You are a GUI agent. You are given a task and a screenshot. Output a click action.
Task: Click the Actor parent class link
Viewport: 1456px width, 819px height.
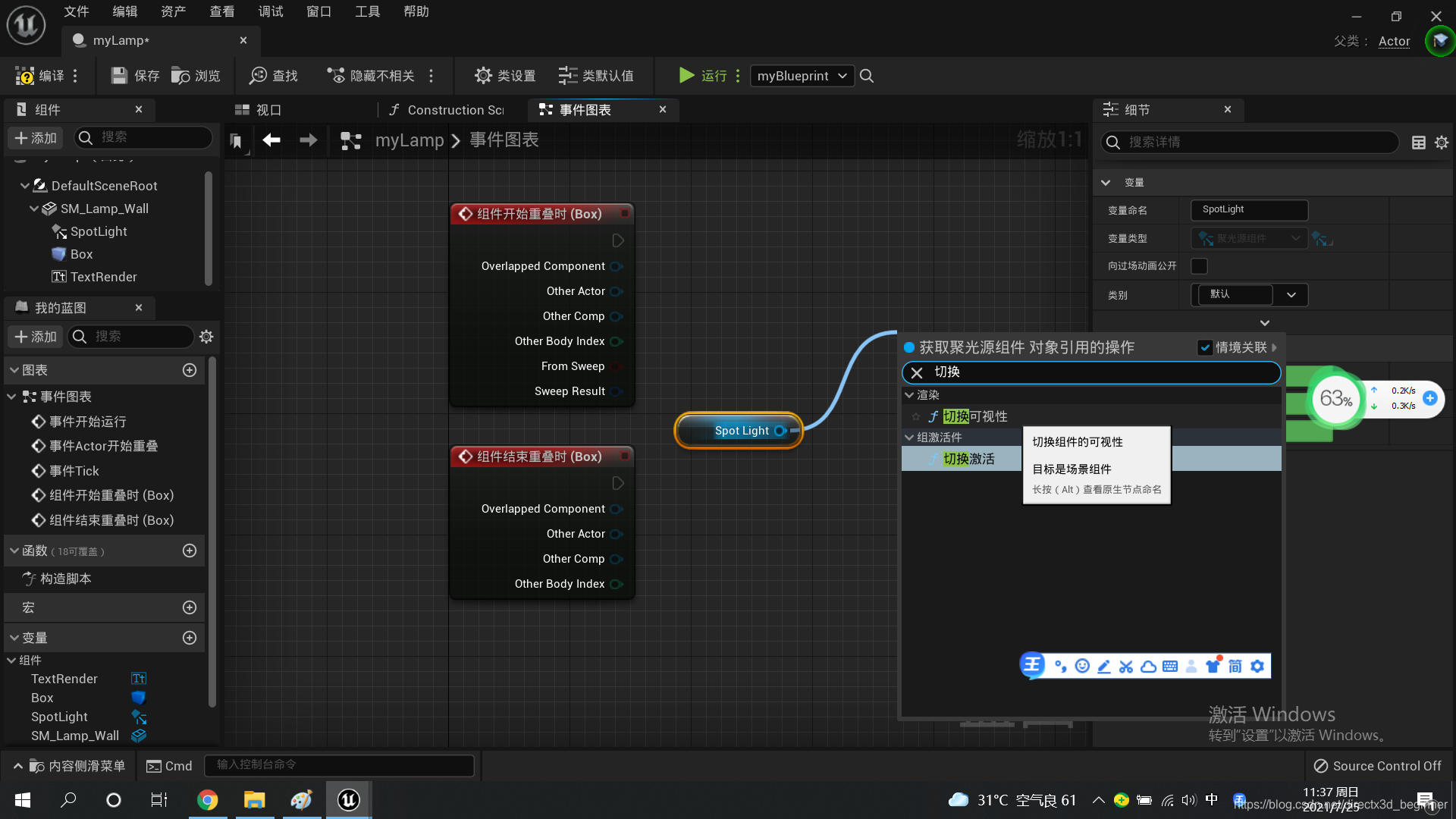pyautogui.click(x=1394, y=42)
